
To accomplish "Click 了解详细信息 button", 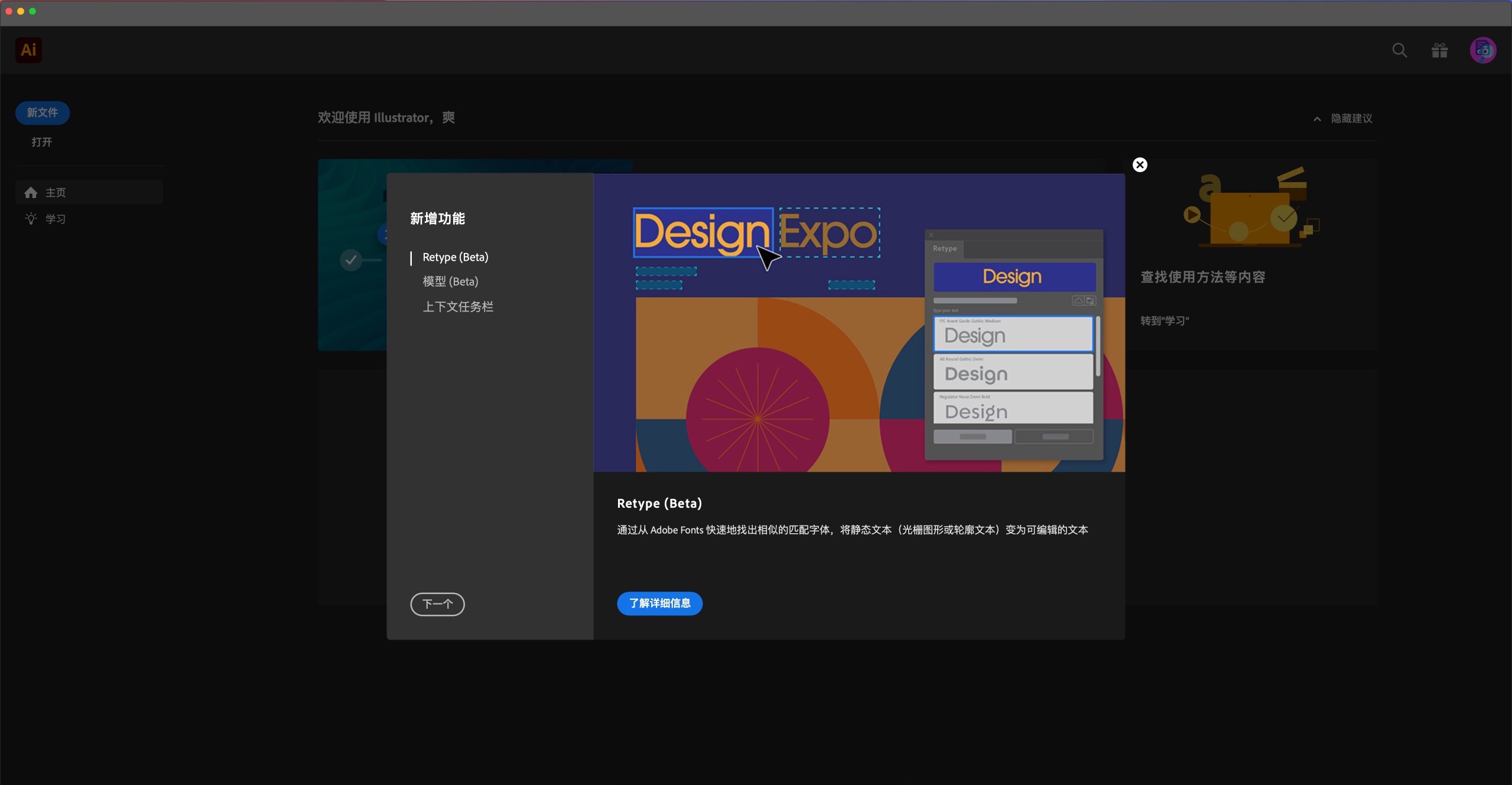I will point(660,604).
